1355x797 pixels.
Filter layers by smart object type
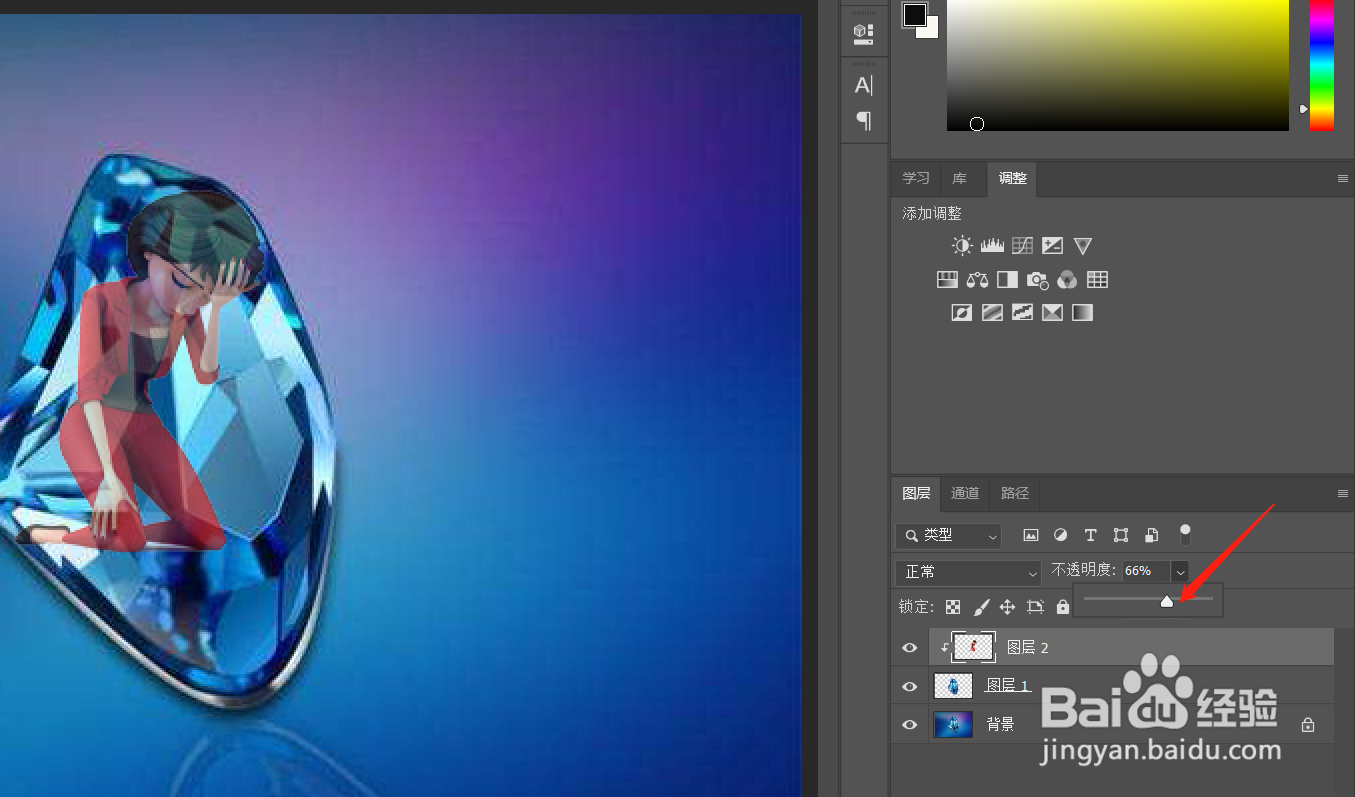tap(1152, 535)
